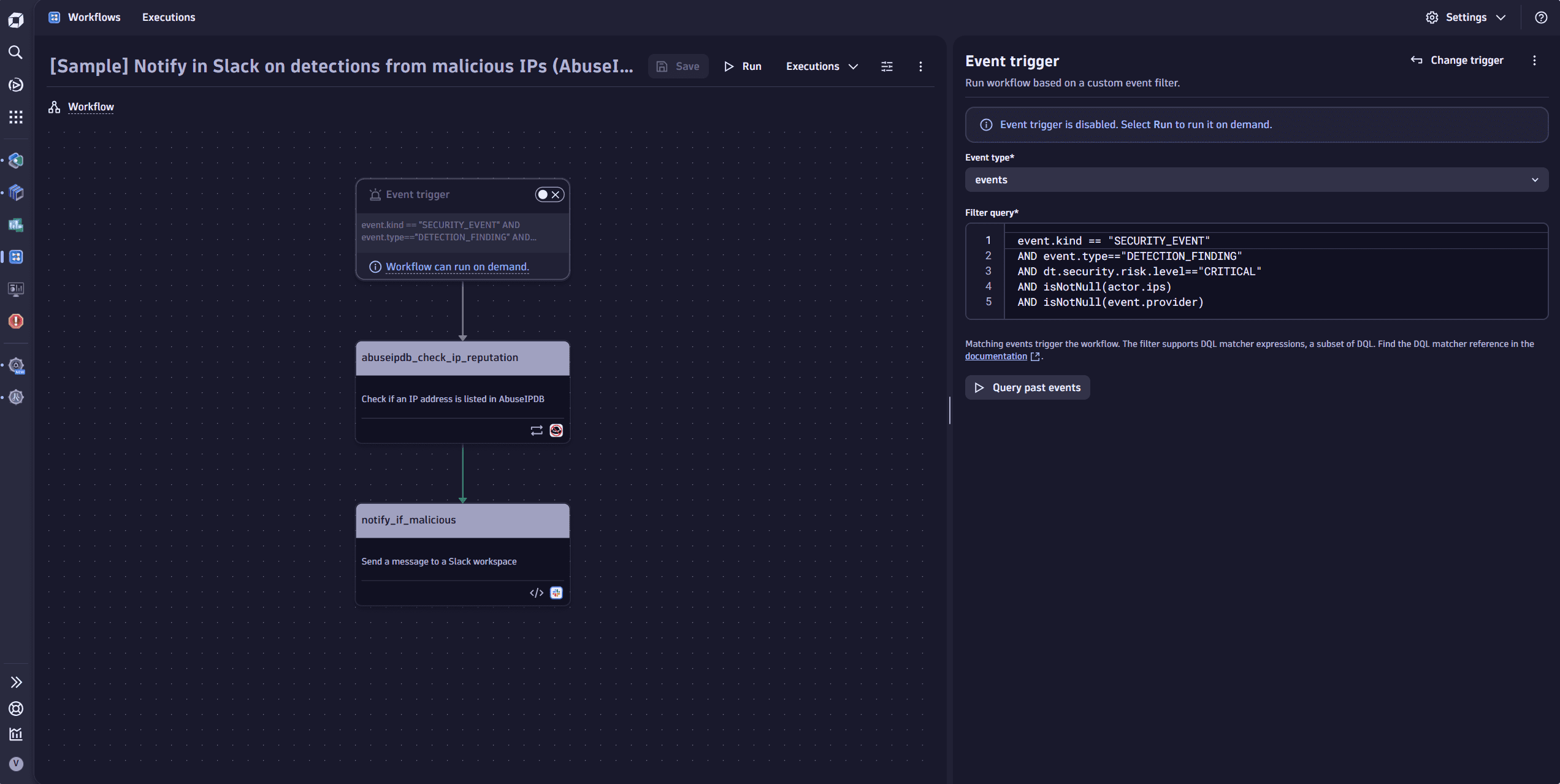
Task: Open the Settings dropdown
Action: pyautogui.click(x=1466, y=17)
